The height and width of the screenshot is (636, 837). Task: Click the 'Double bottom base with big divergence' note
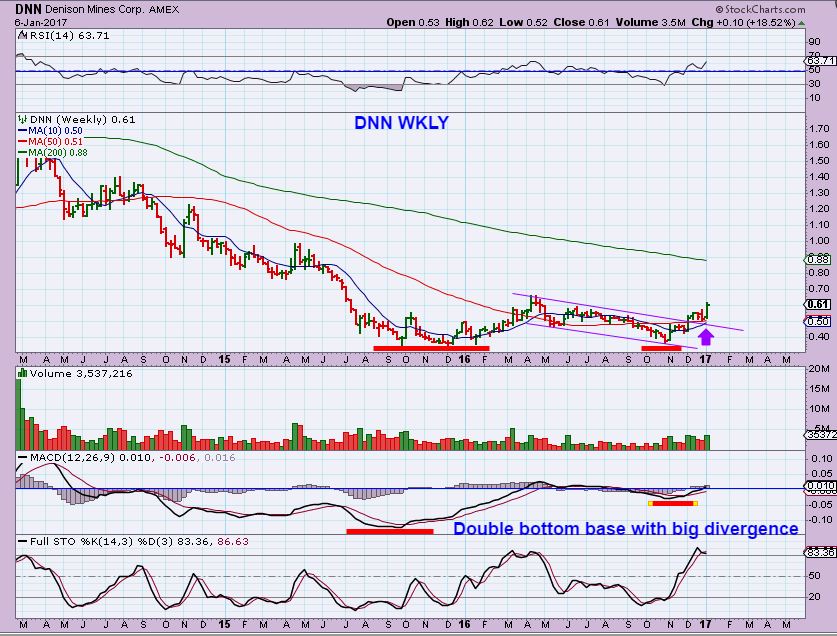tap(626, 529)
